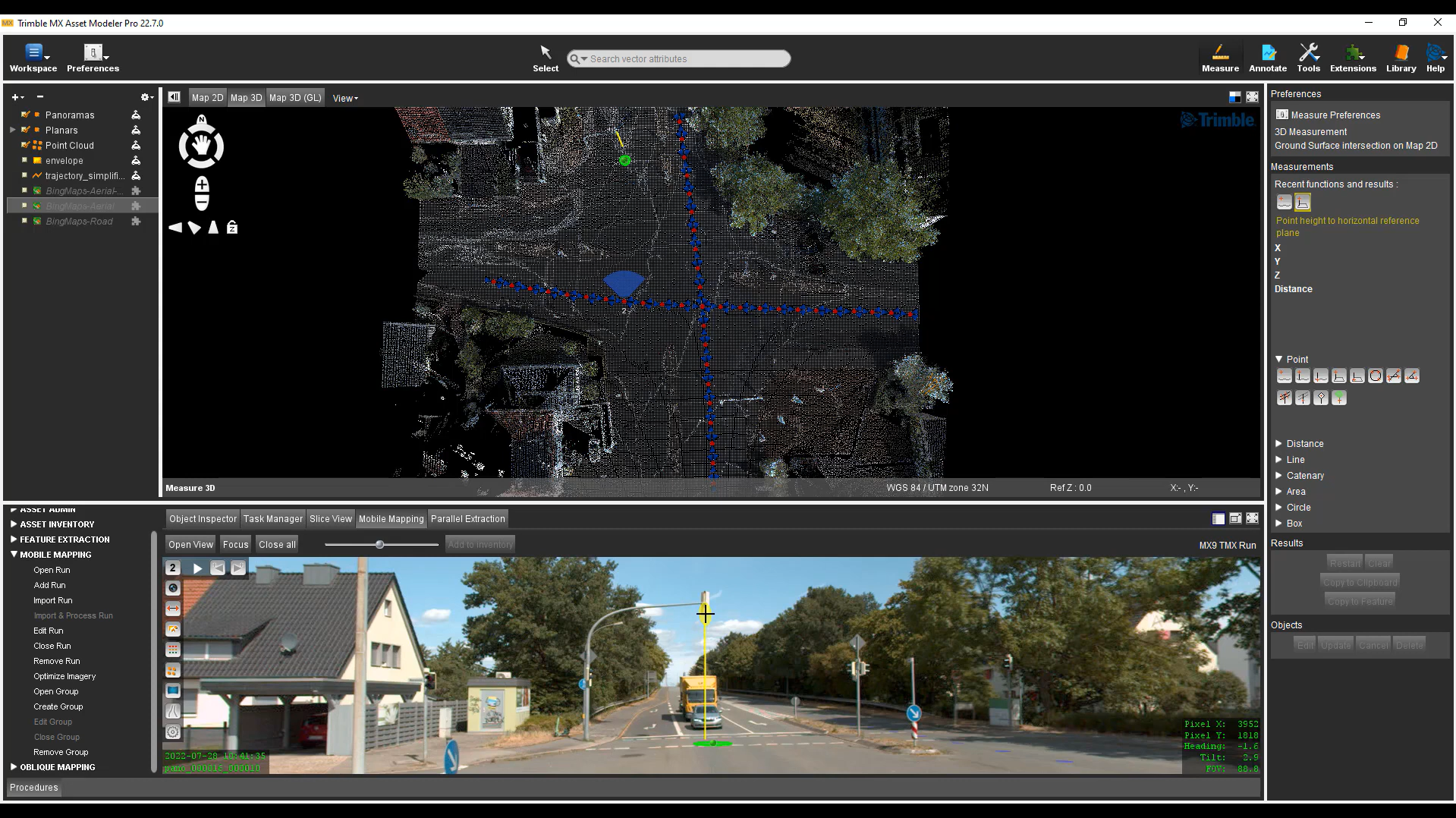Open the View dropdown in map panel
This screenshot has width=1456, height=818.
345,98
